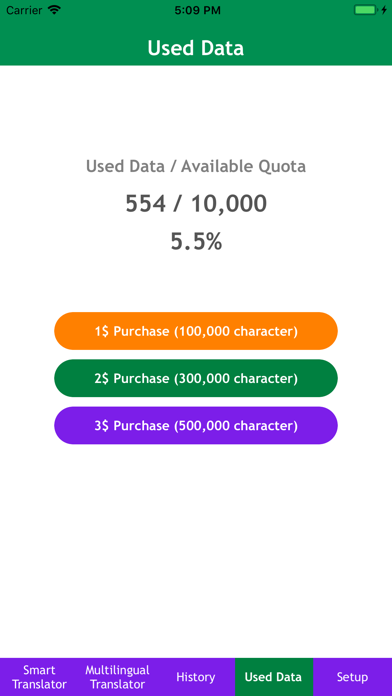The image size is (392, 696).
Task: Tap the Carrier label in status bar
Action: [x=24, y=10]
